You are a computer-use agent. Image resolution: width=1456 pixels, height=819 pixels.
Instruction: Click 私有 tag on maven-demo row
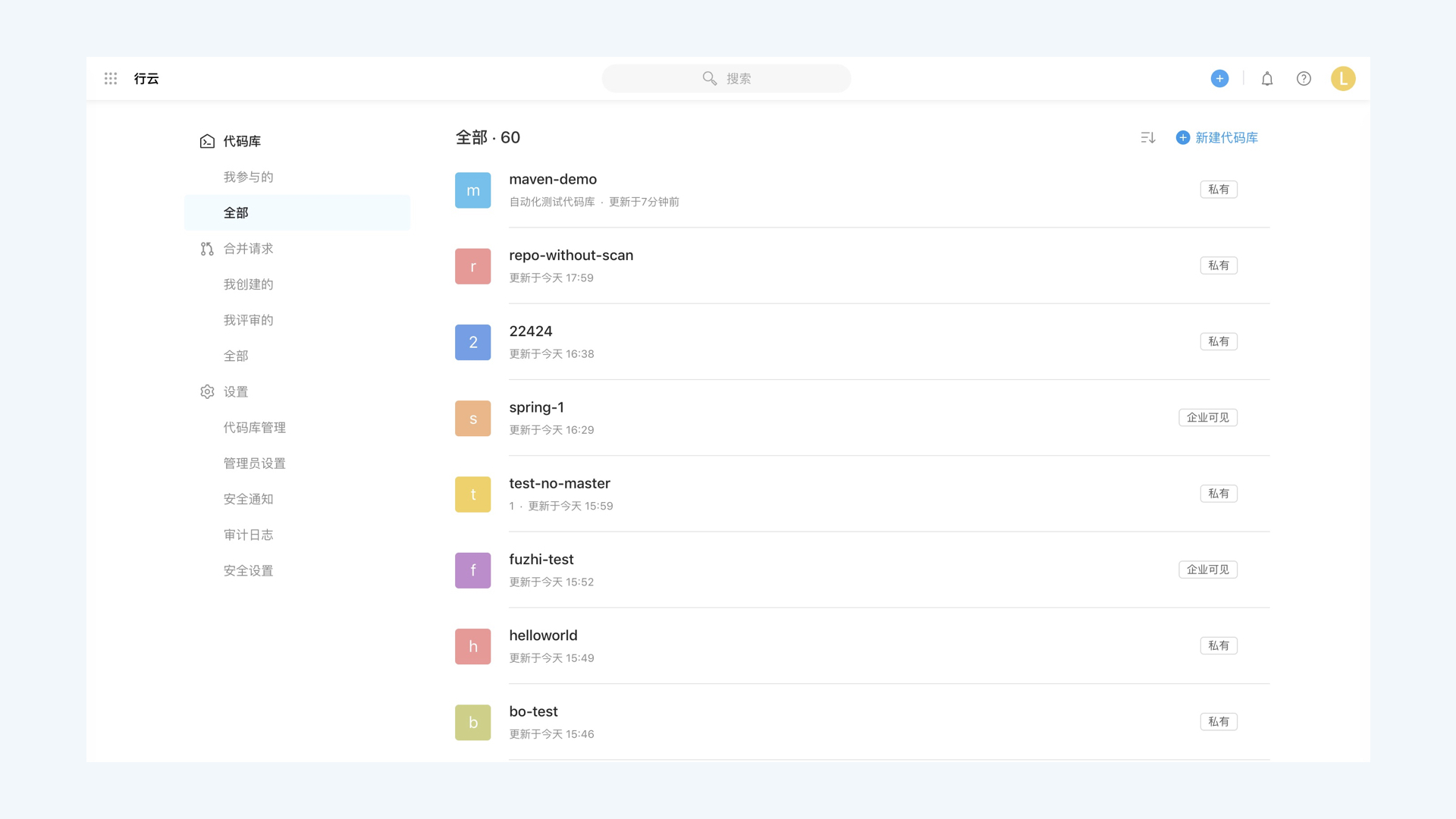(x=1219, y=190)
